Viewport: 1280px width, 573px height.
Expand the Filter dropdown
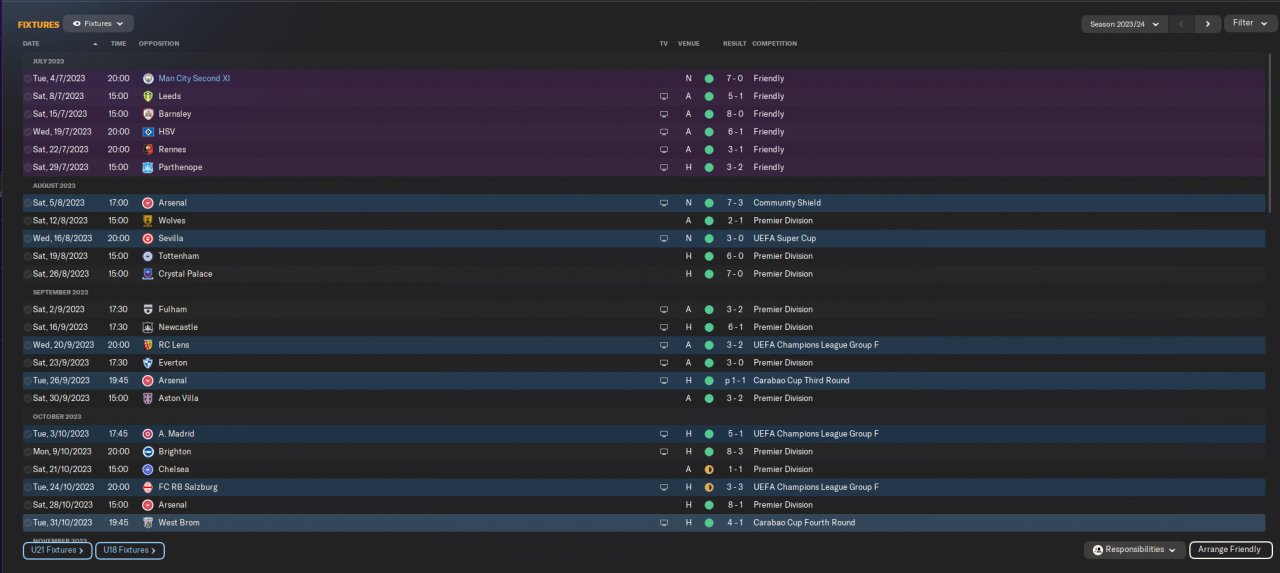[x=1250, y=23]
